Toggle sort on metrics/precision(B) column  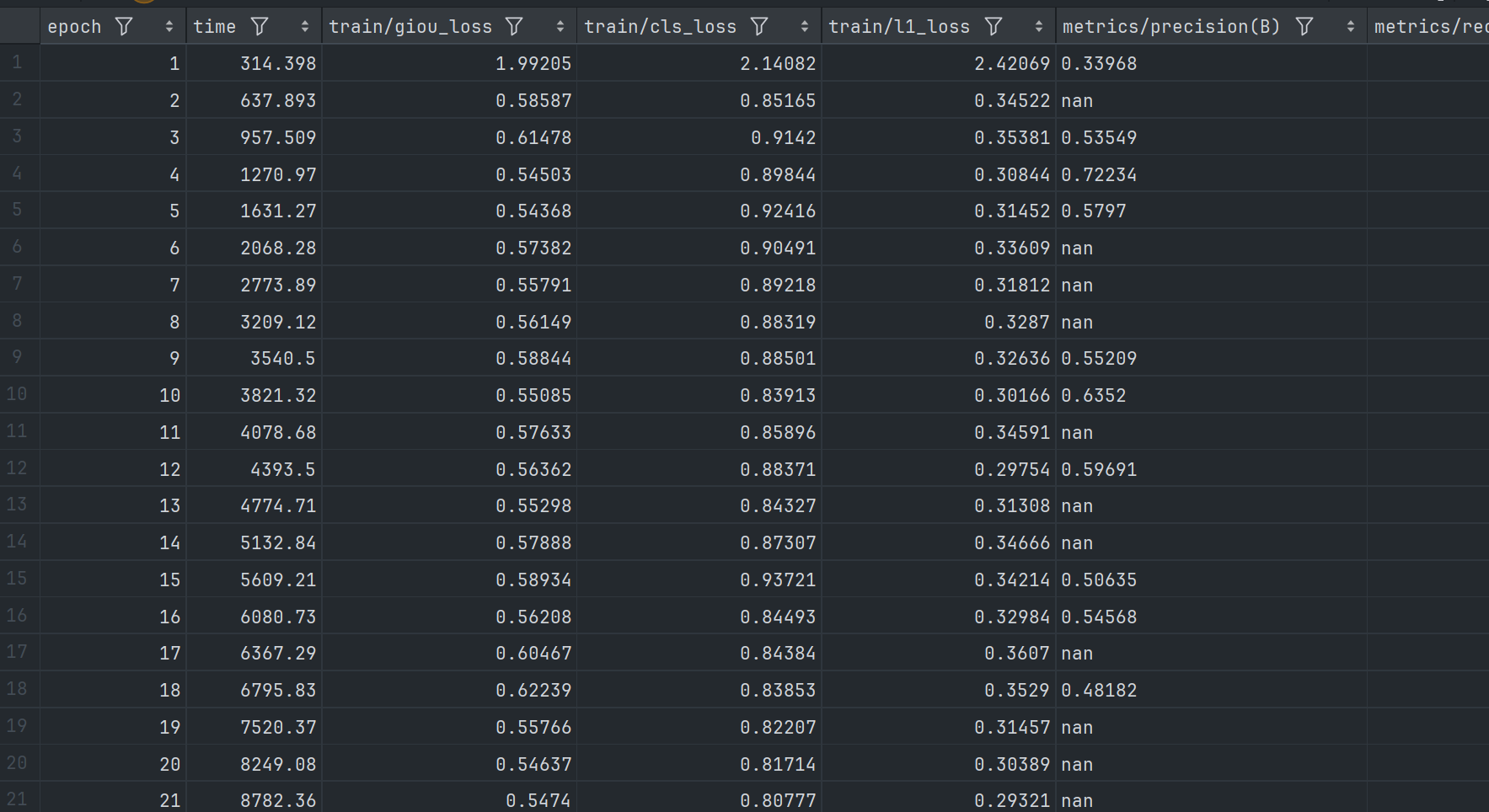coord(1351,27)
